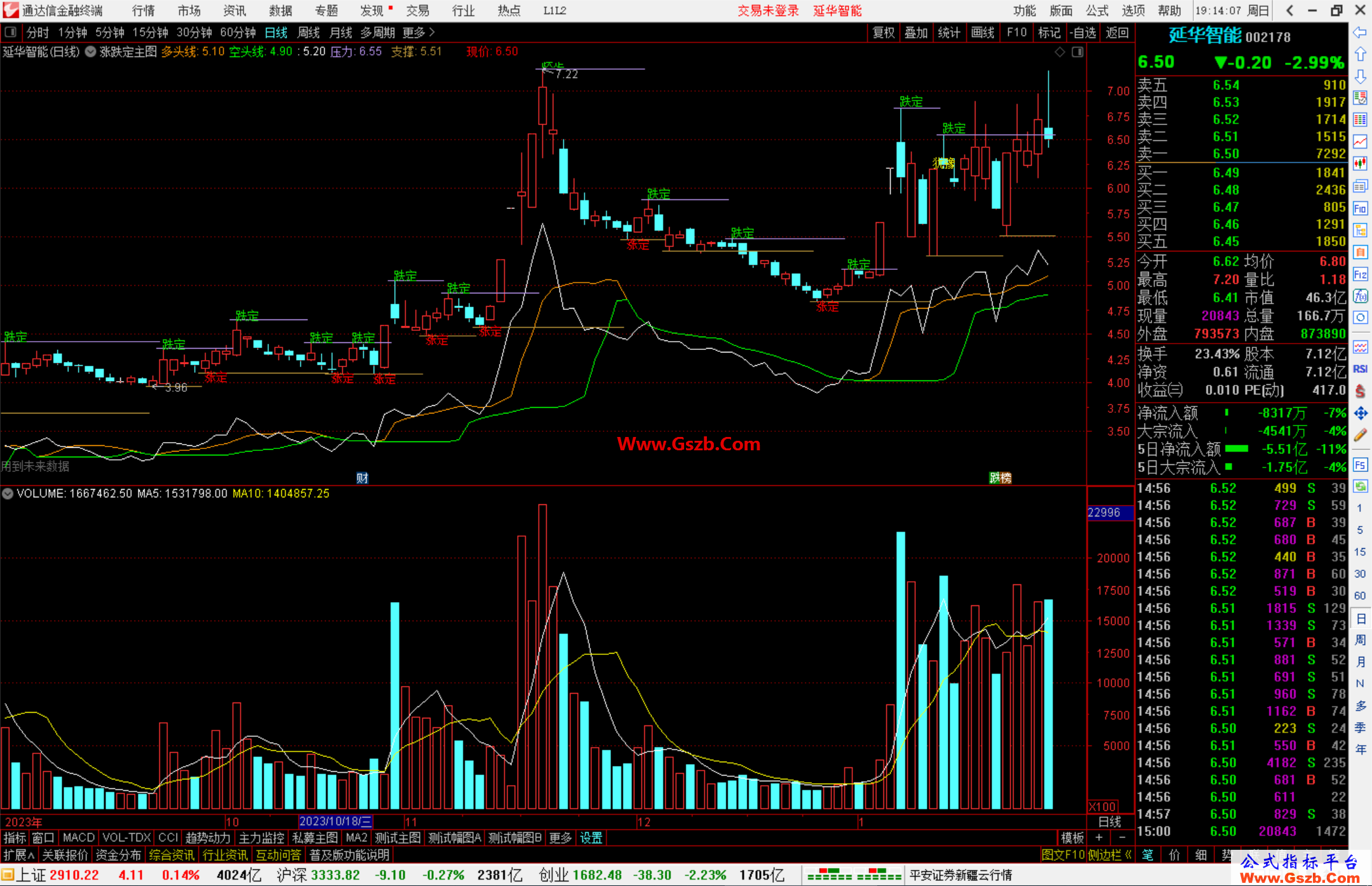Image resolution: width=1372 pixels, height=886 pixels.
Task: Select the 年 period in the right sidebar
Action: [x=1360, y=749]
